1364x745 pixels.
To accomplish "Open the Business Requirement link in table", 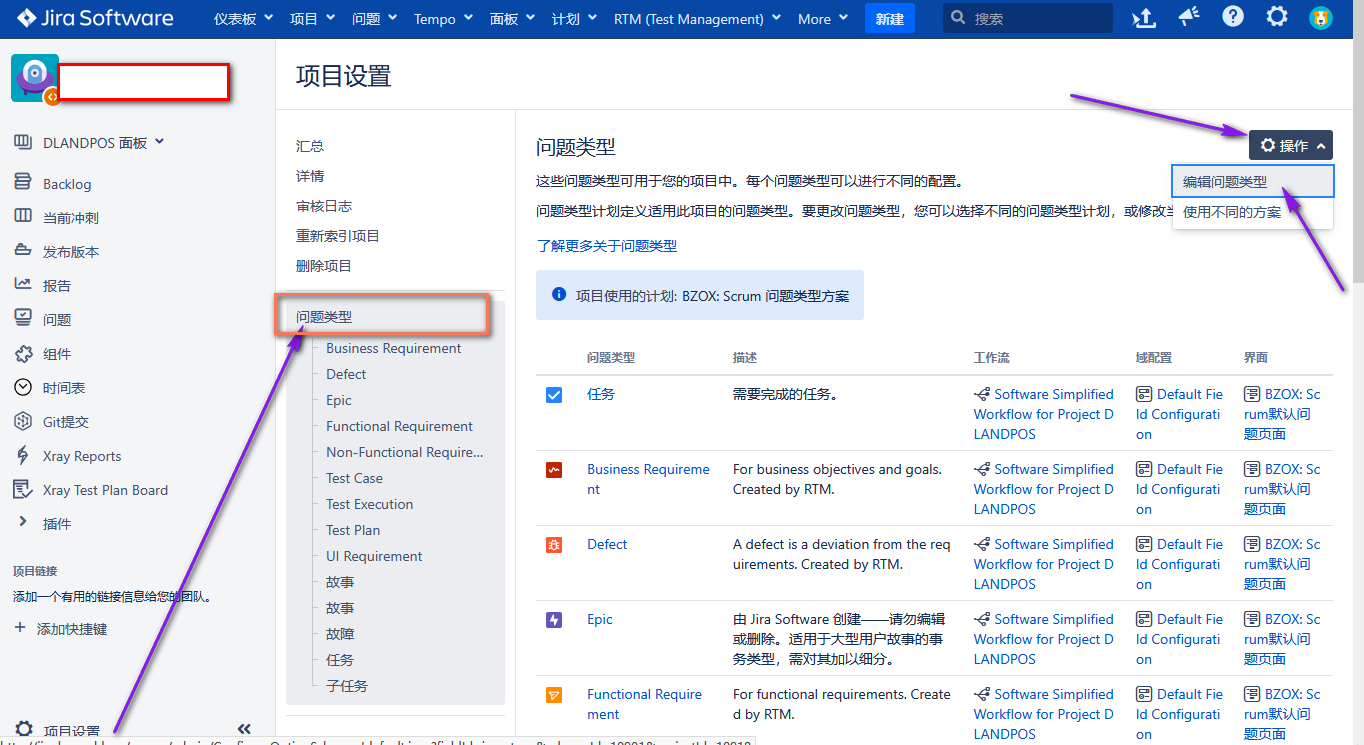I will click(x=648, y=479).
